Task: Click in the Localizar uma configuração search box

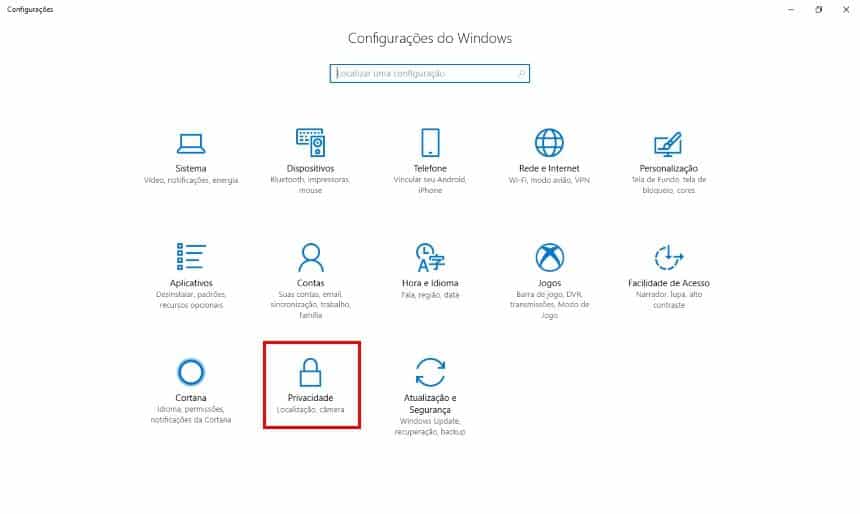Action: click(x=429, y=74)
